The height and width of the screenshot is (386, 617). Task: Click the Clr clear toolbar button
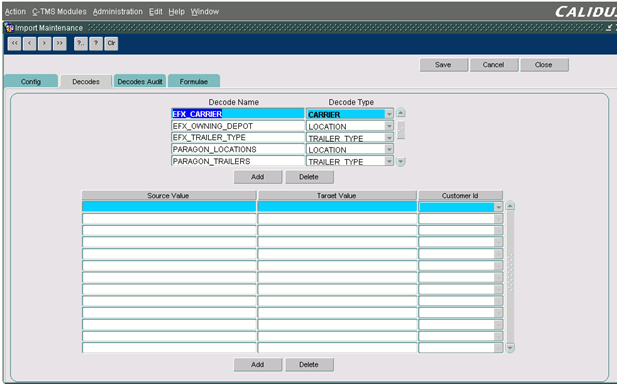(111, 43)
